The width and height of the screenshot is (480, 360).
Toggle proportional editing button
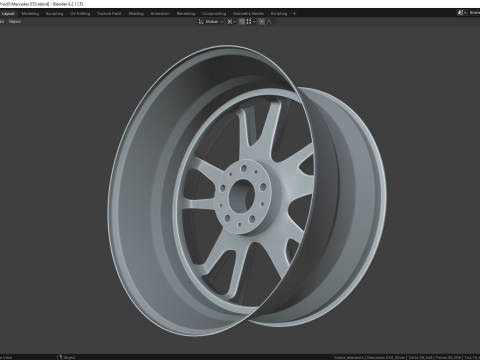click(x=262, y=22)
